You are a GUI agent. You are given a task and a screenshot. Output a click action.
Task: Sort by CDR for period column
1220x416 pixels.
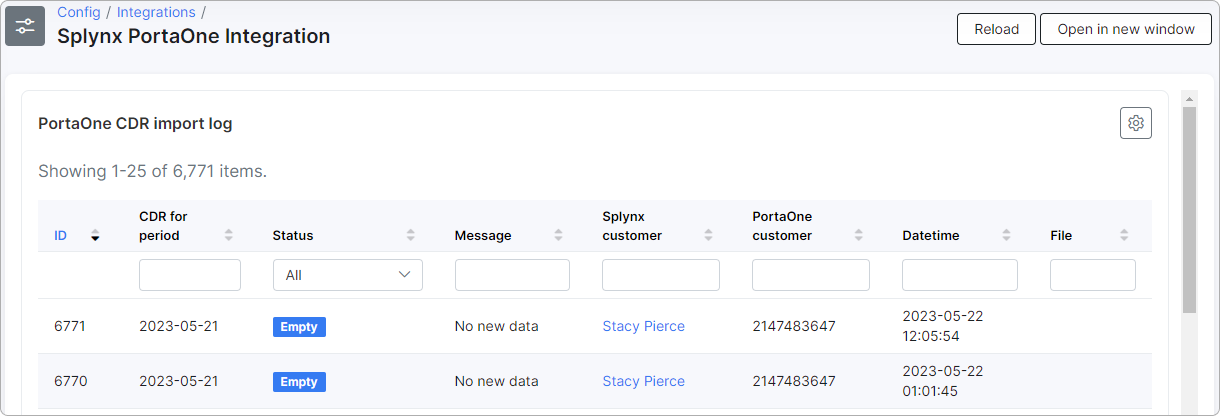coord(229,236)
